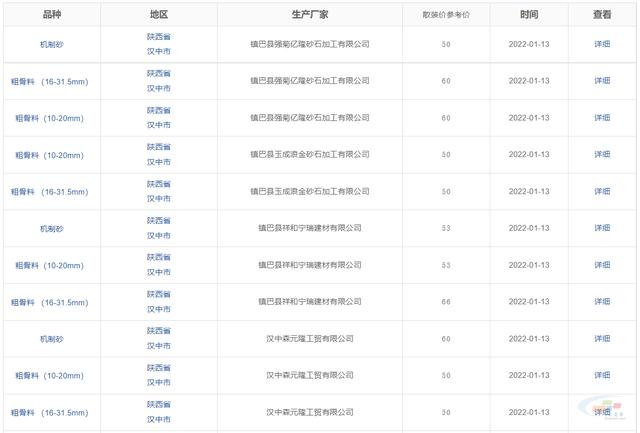The height and width of the screenshot is (433, 640).
Task: Click 机制砂 link for 汉中森元隆工贸
Action: point(52,339)
